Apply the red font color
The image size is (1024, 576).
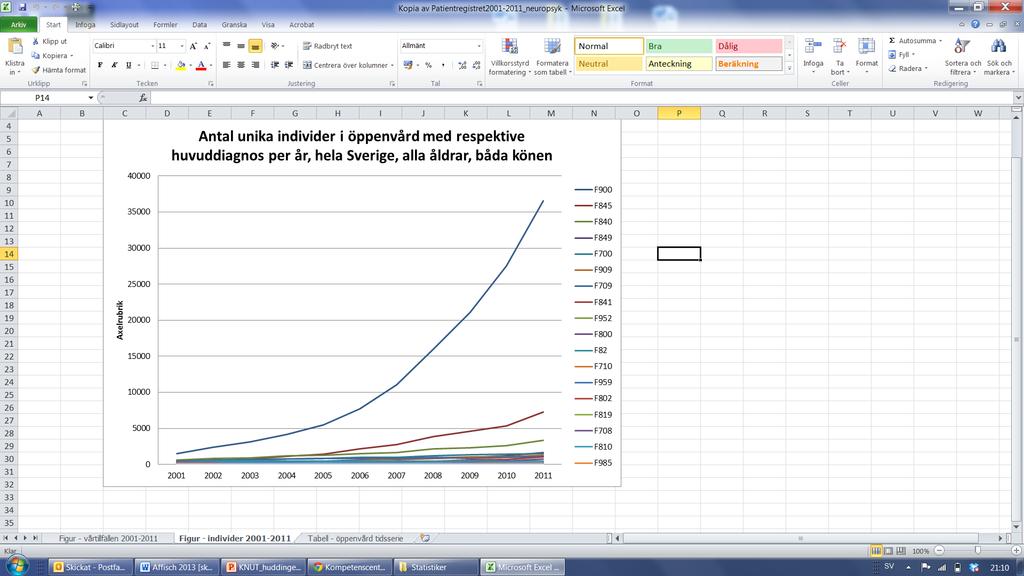coord(201,65)
